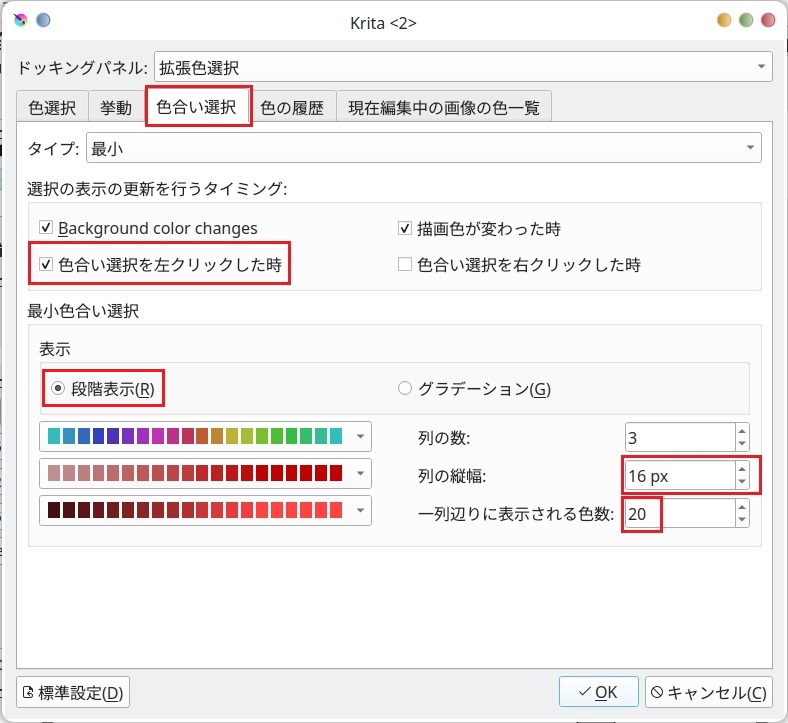
Task: Toggle the 描画色が変わった時 checkbox
Action: pos(405,228)
